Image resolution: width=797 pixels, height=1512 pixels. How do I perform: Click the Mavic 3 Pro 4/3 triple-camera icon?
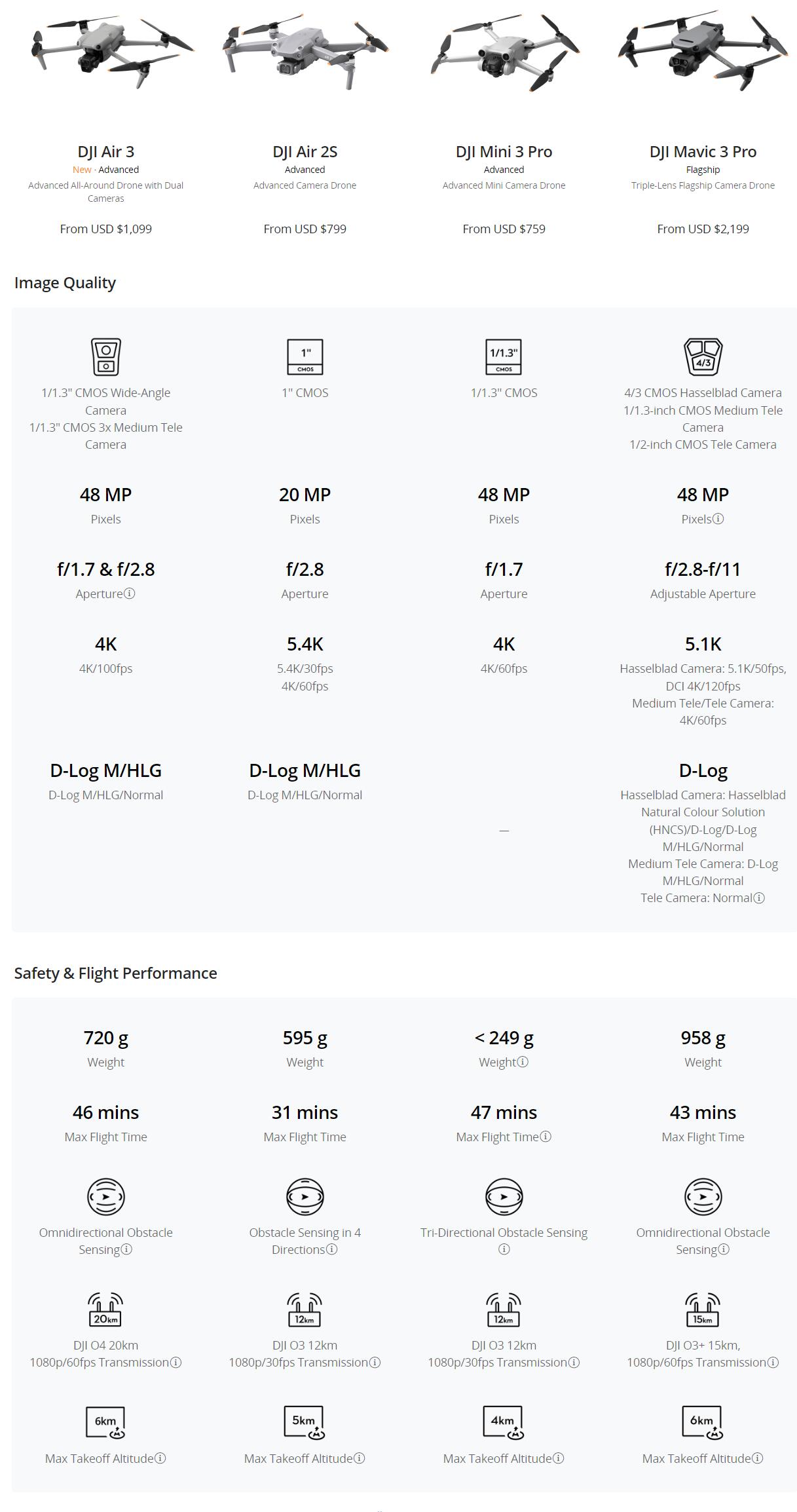pos(703,356)
